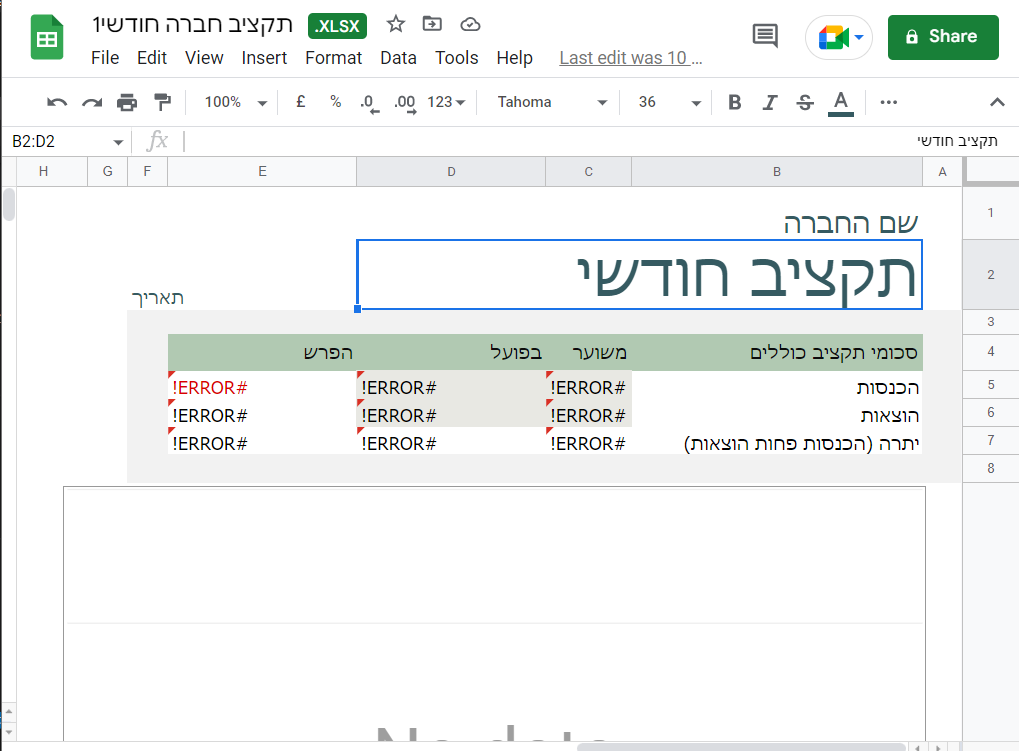Redo the last action
This screenshot has width=1019, height=751.
pyautogui.click(x=92, y=103)
